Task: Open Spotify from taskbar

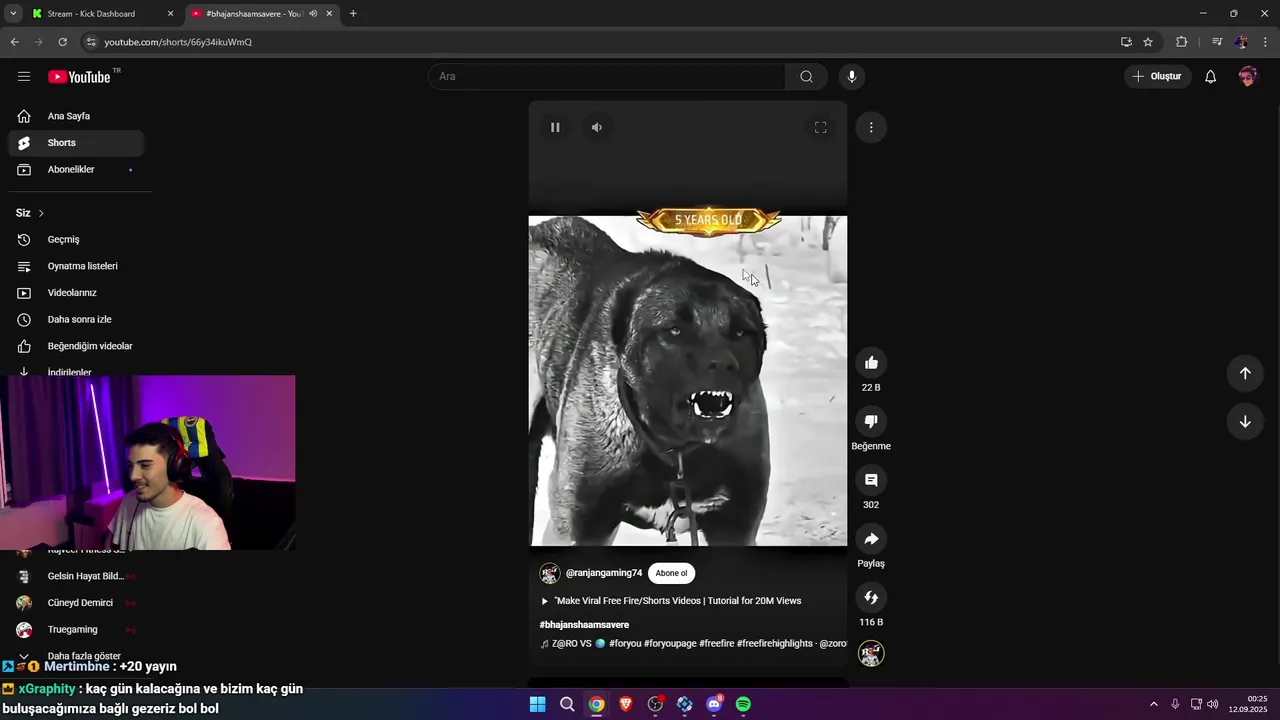Action: [x=743, y=704]
